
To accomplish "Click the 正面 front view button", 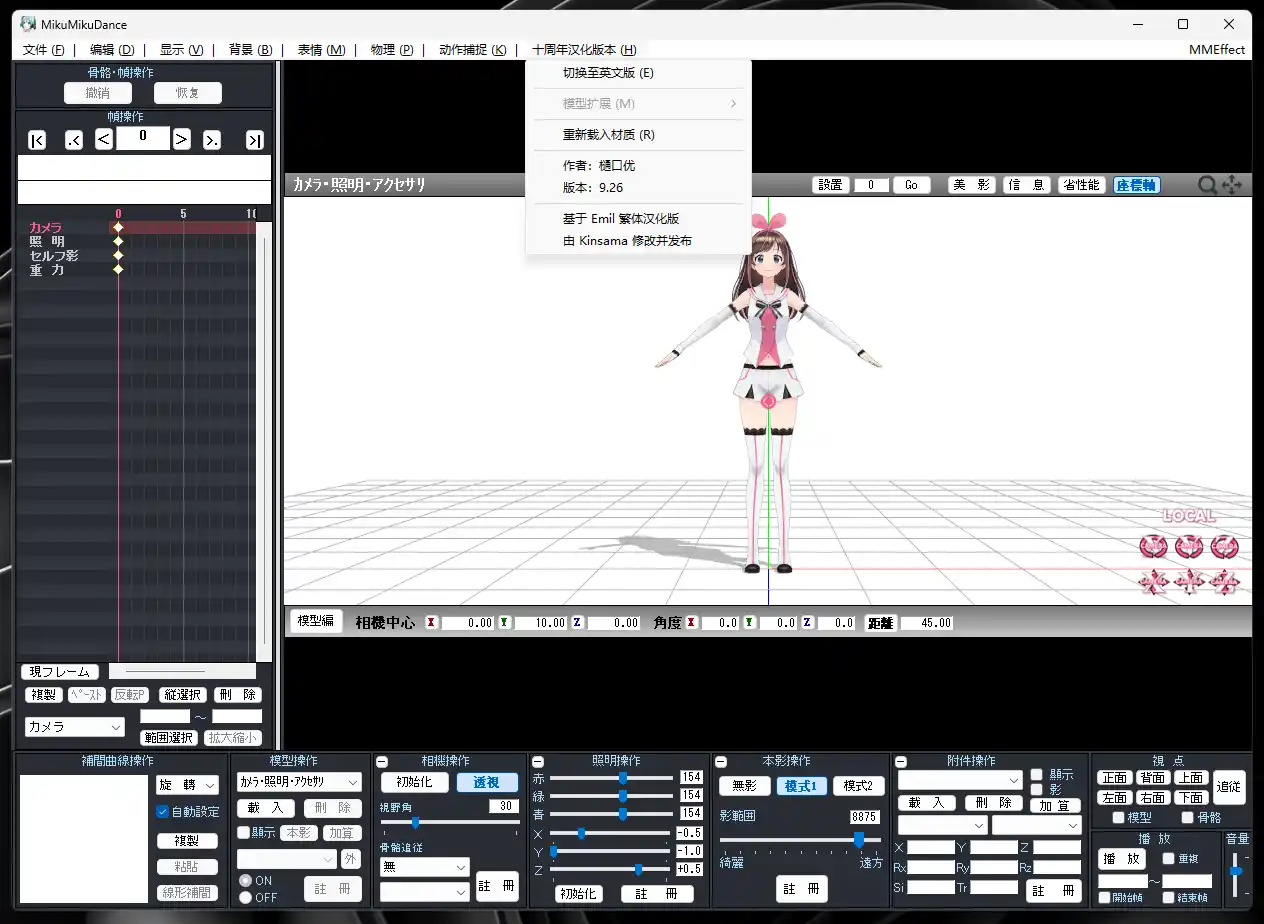I will click(x=1114, y=777).
